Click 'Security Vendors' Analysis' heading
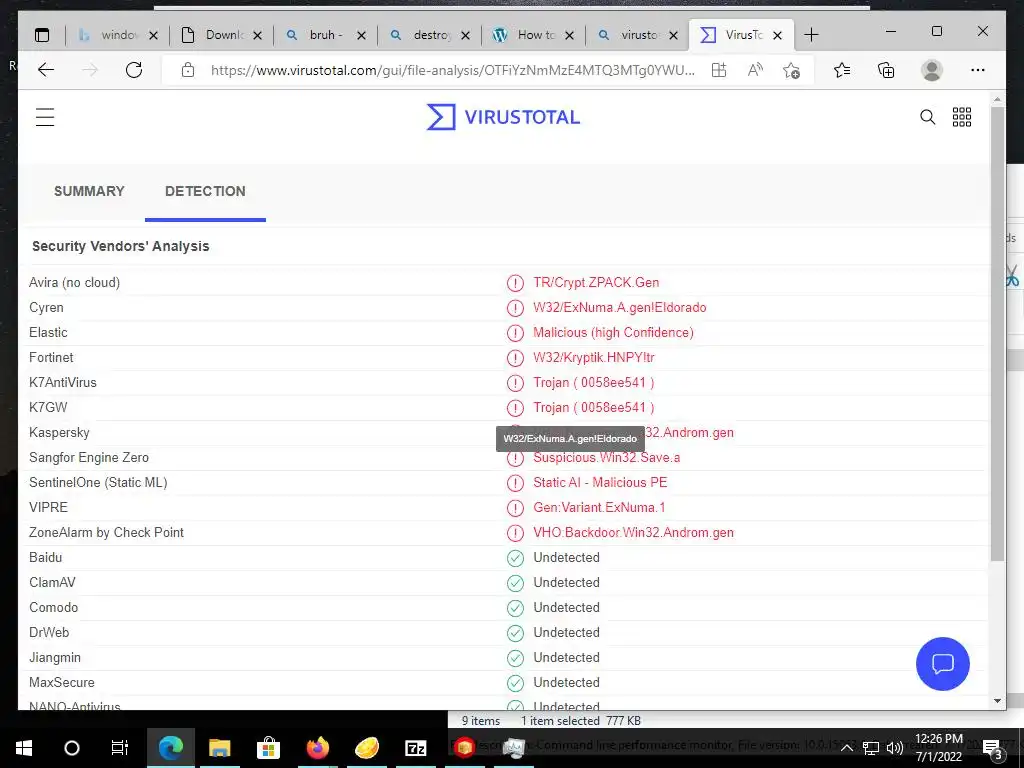 pos(121,246)
